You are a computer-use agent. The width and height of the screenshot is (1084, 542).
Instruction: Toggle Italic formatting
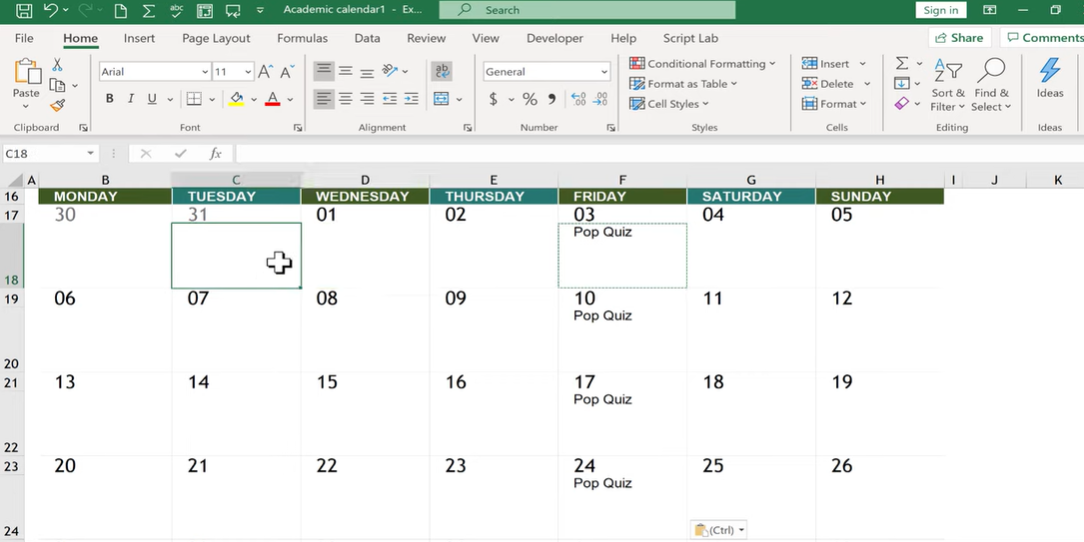(131, 99)
